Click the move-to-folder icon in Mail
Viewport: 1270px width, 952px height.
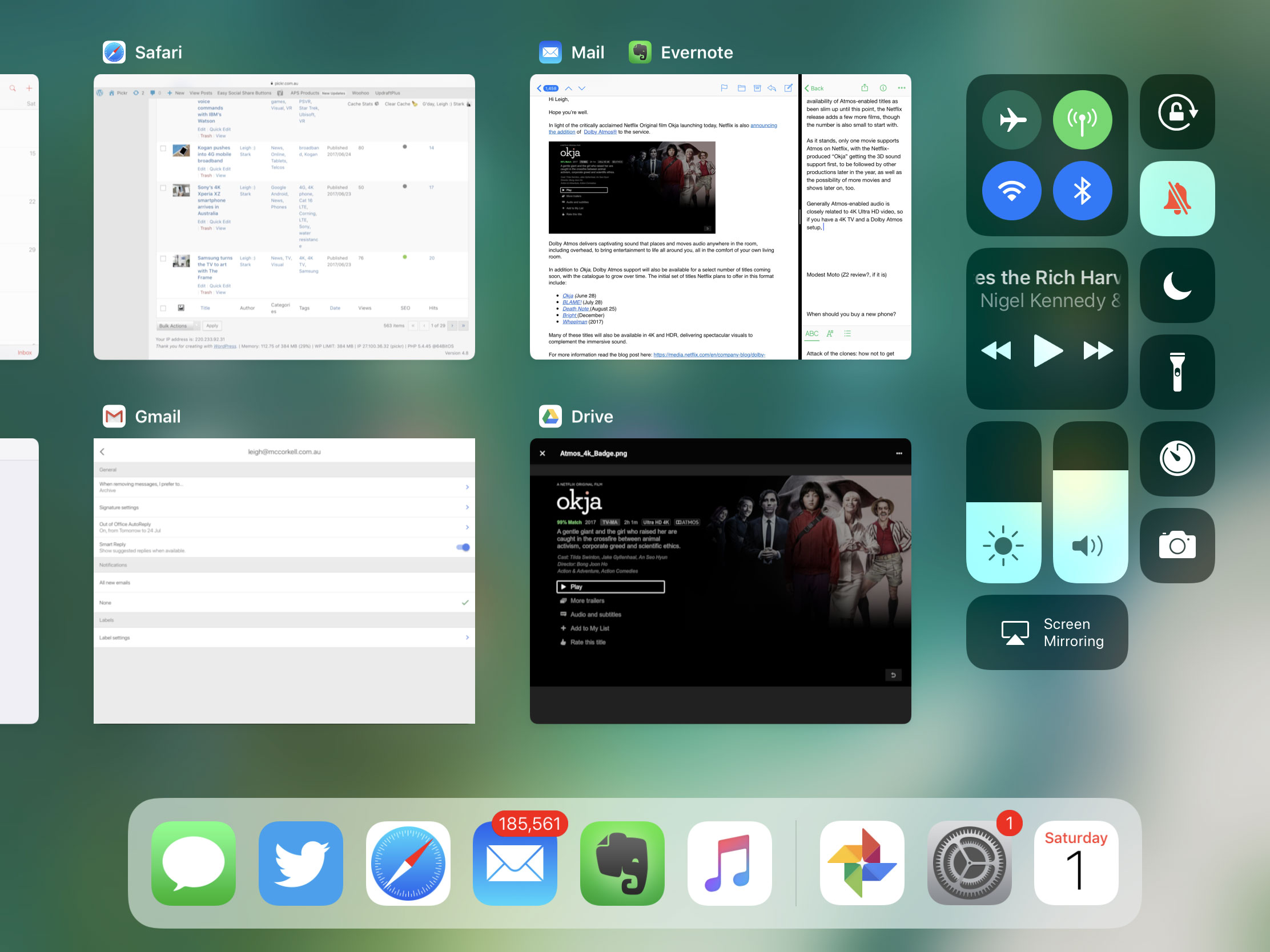tap(742, 88)
